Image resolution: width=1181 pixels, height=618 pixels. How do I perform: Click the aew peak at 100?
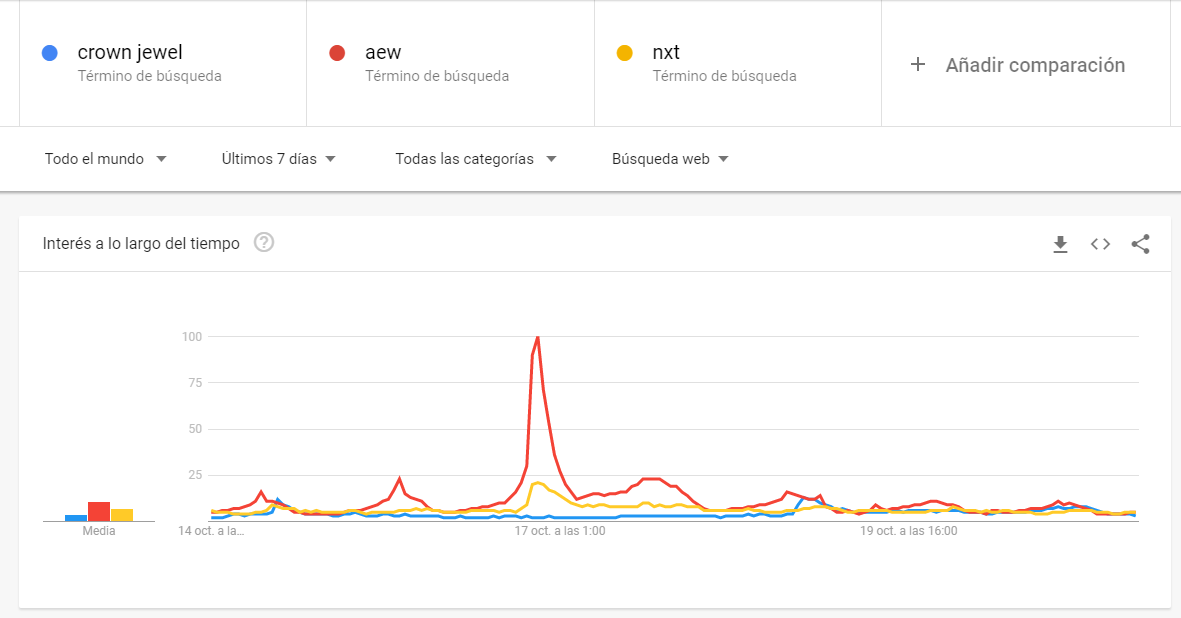click(x=537, y=337)
